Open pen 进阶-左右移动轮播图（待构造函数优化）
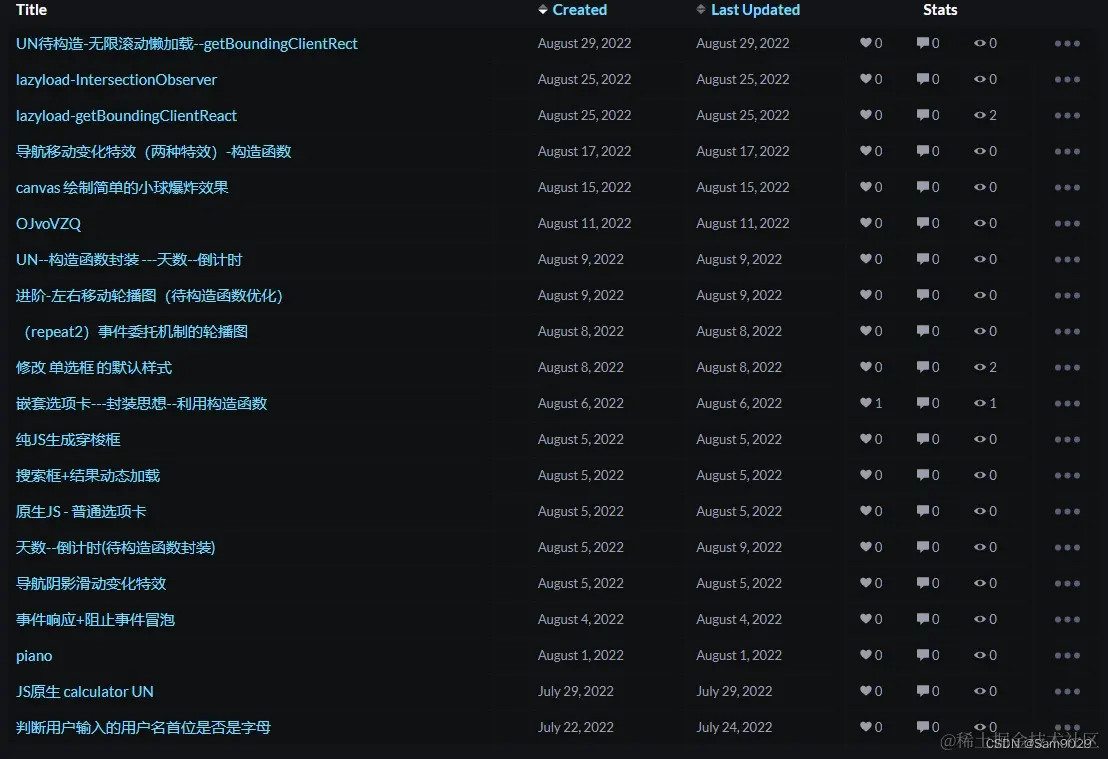 click(149, 295)
